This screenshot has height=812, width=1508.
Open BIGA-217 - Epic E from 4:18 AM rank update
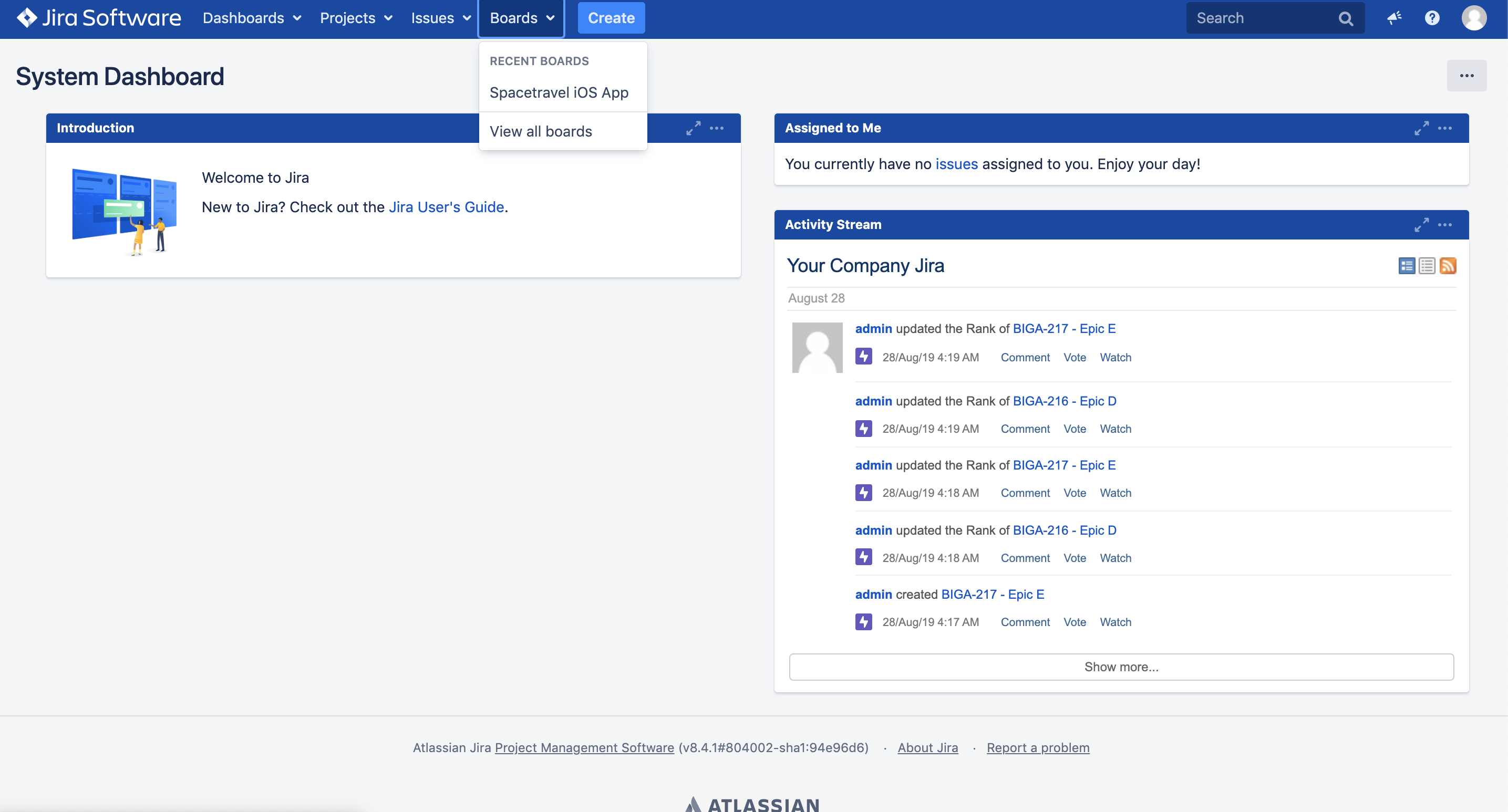coord(1064,465)
